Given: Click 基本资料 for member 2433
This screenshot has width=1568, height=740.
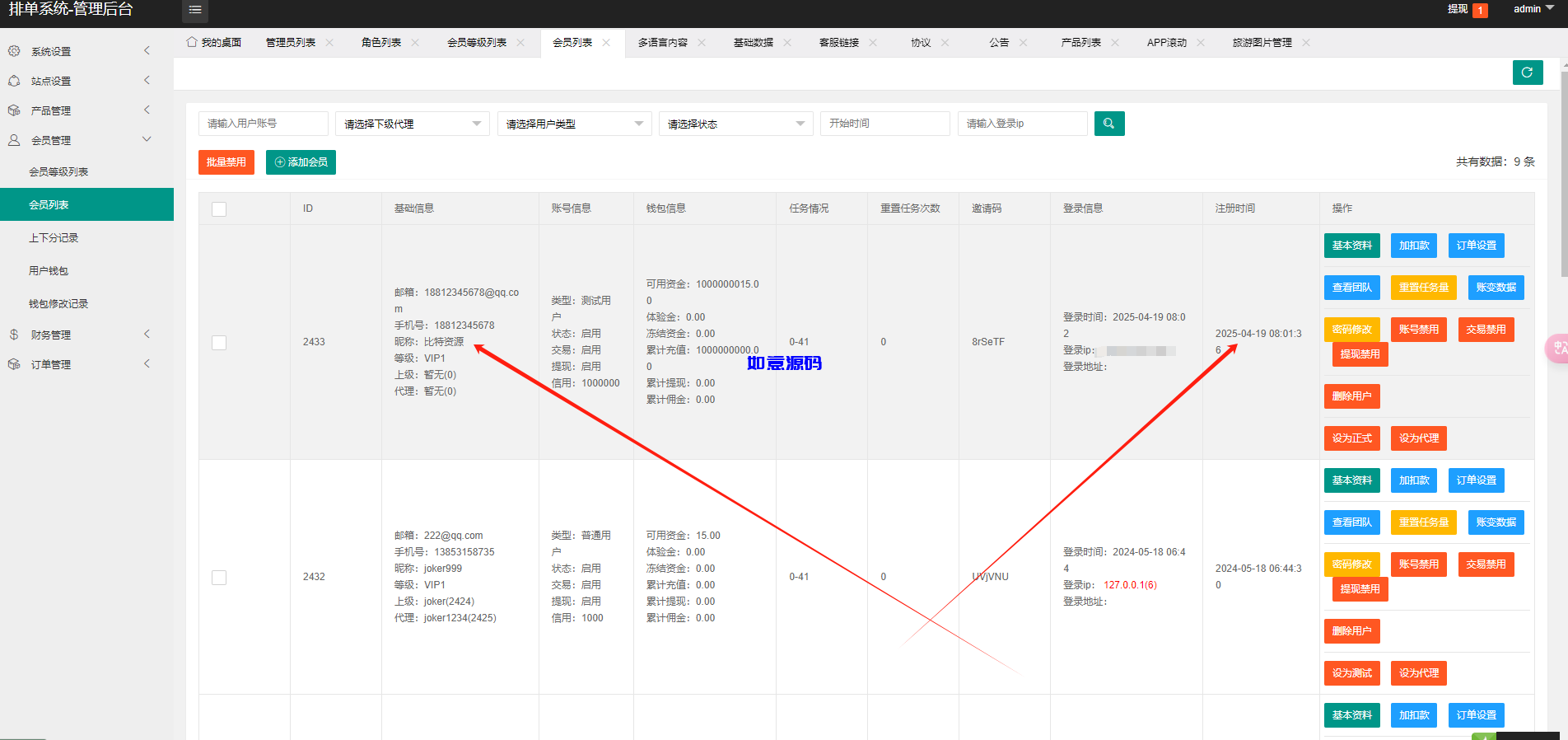Looking at the screenshot, I should coord(1352,246).
